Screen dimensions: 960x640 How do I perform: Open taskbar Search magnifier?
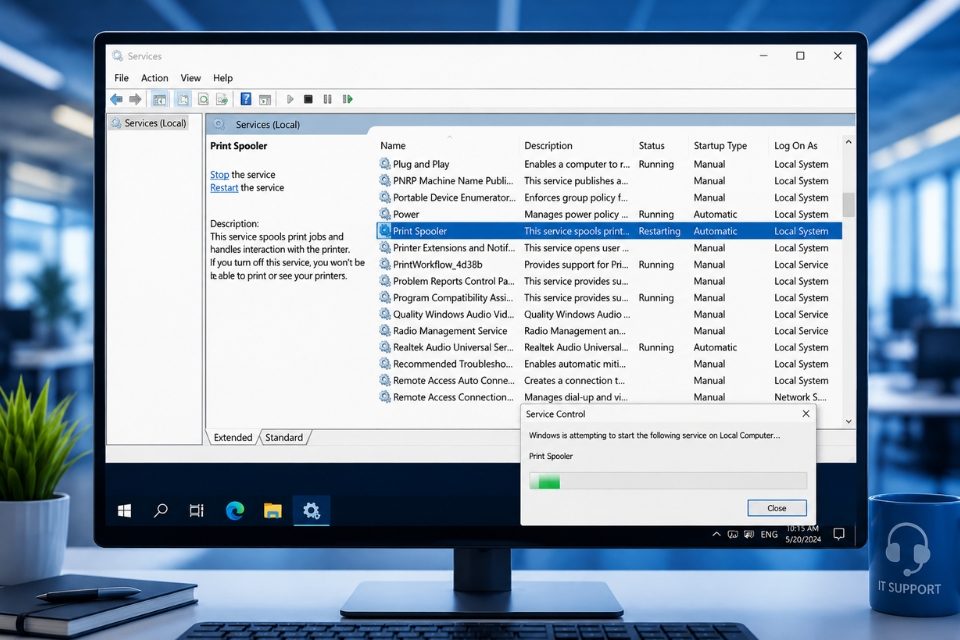160,510
